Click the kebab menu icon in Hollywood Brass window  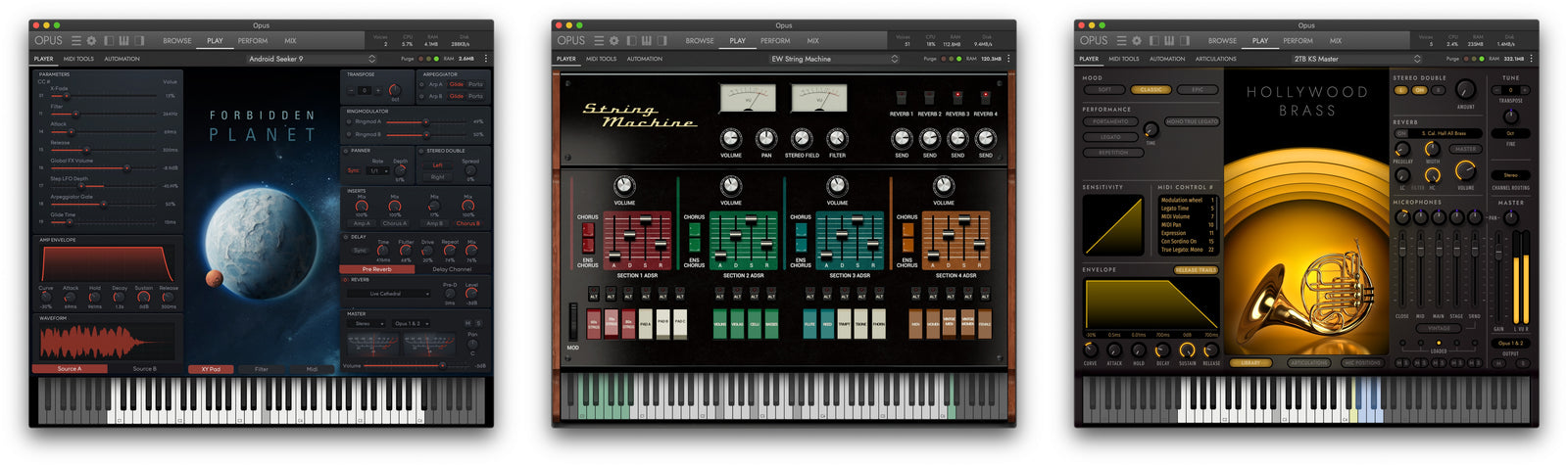(1531, 59)
